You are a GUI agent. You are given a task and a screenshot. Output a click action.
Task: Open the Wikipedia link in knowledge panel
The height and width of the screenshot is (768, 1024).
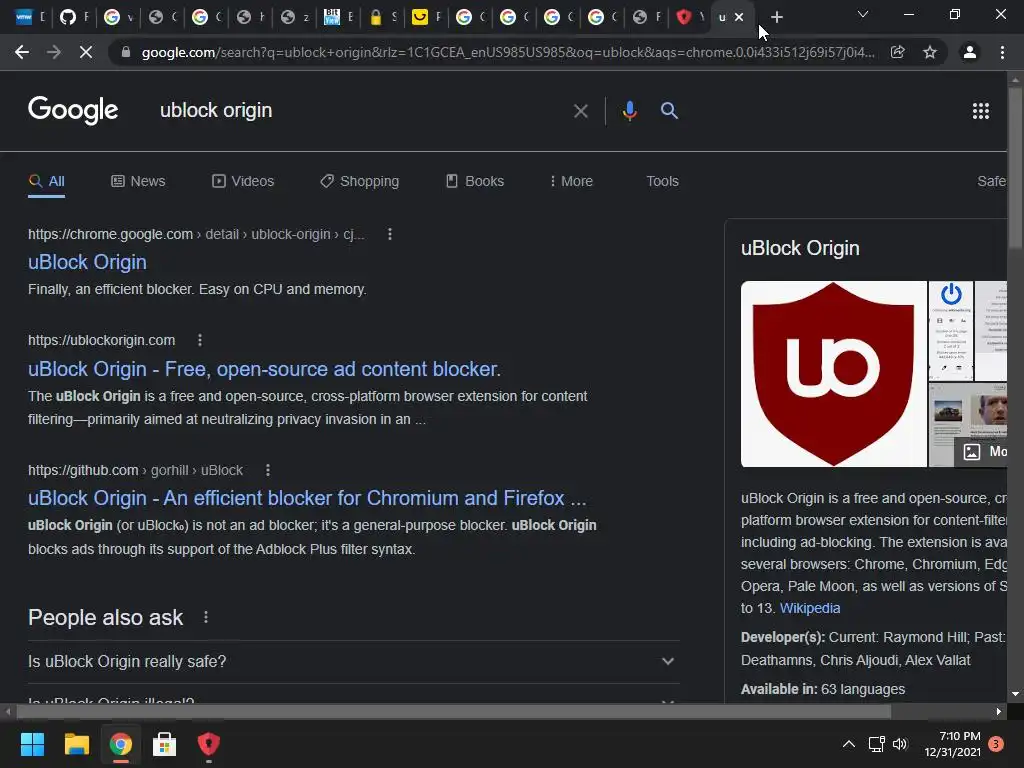point(810,608)
